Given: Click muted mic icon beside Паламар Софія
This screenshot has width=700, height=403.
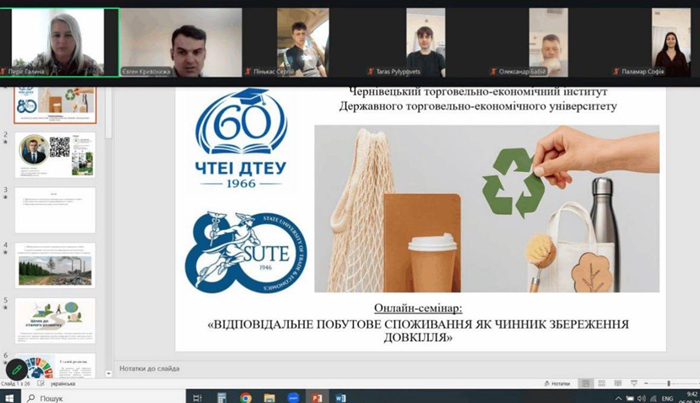Looking at the screenshot, I should point(616,71).
